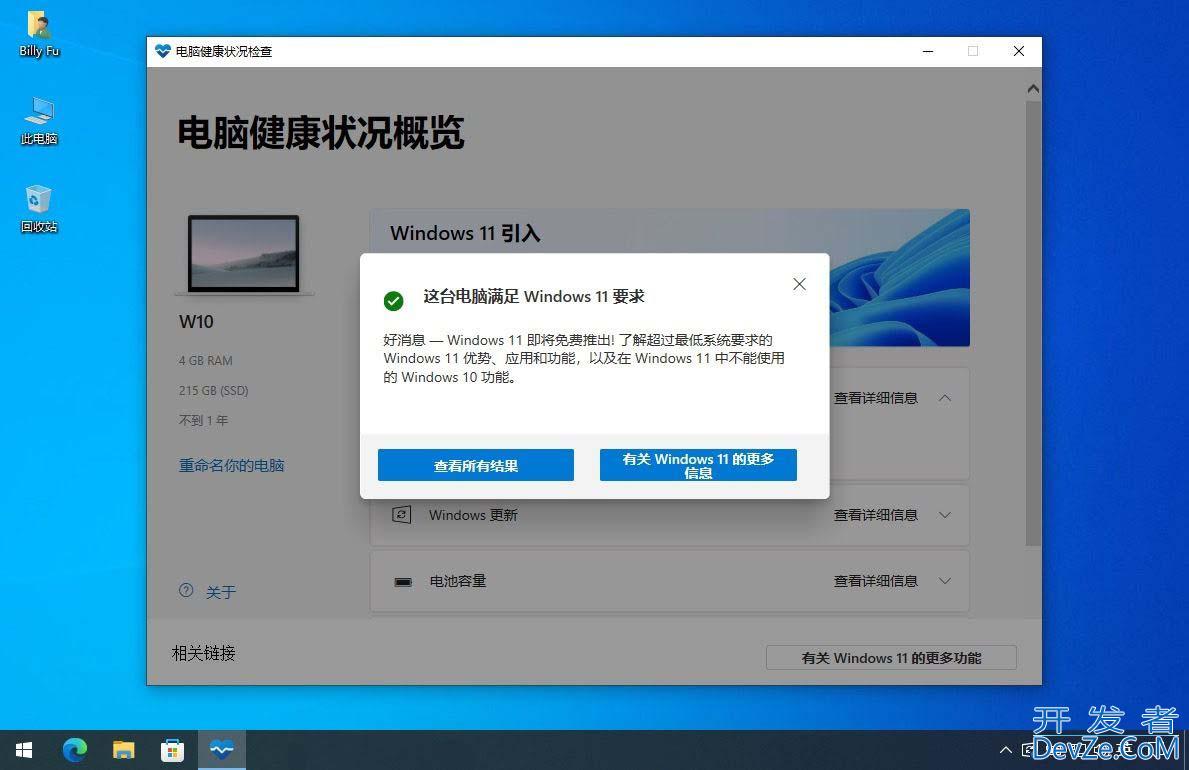Click the 电池容量 battery icon
This screenshot has height=770, width=1189.
(403, 582)
